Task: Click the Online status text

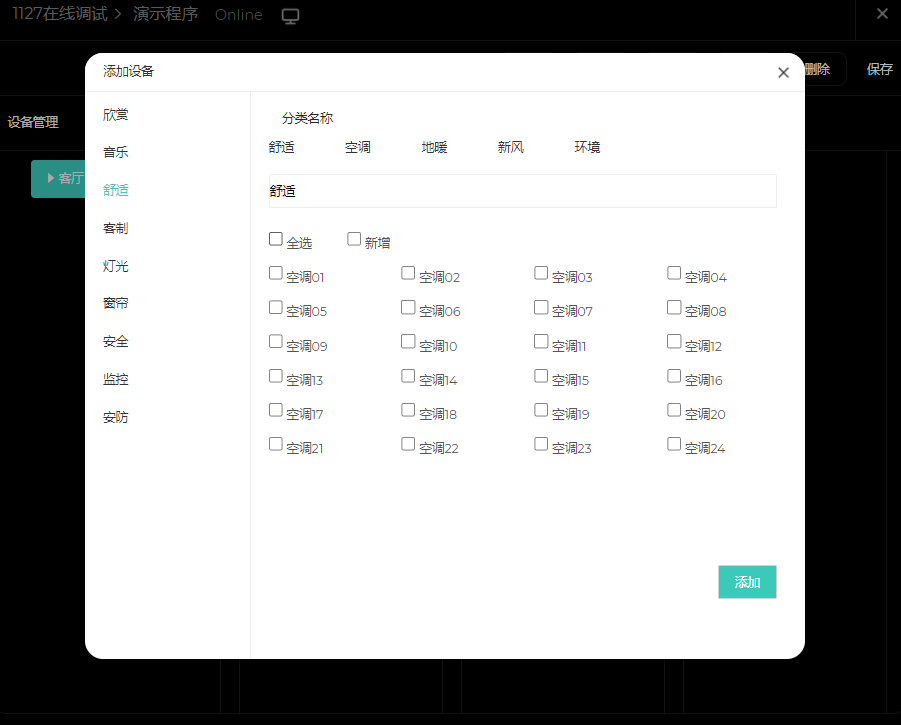Action: click(x=238, y=15)
